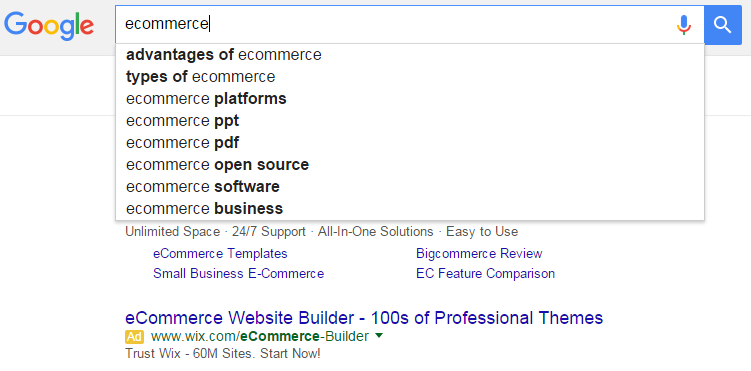751x371 pixels.
Task: Select "advantages of ecommerce" suggestion
Action: [x=410, y=55]
